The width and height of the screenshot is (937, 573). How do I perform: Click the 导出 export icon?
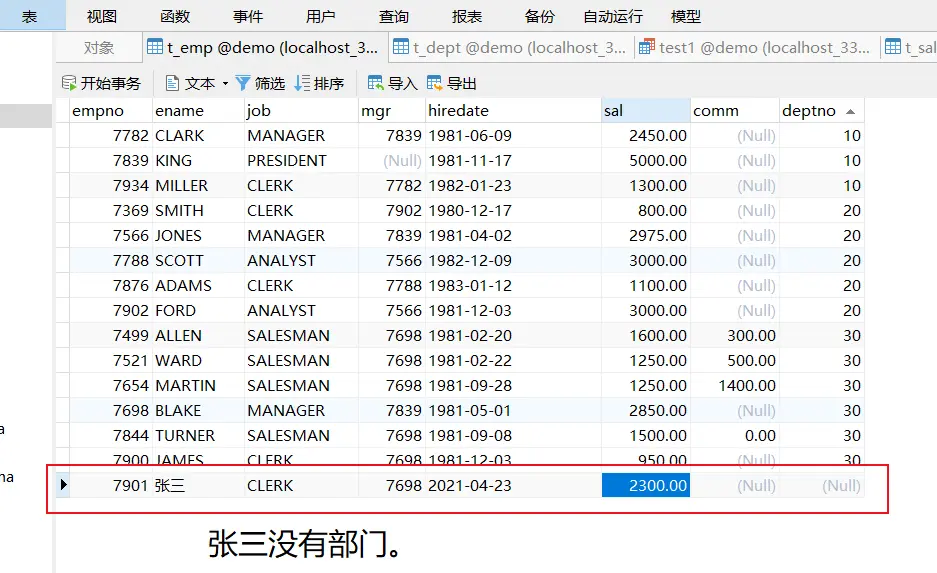(434, 83)
